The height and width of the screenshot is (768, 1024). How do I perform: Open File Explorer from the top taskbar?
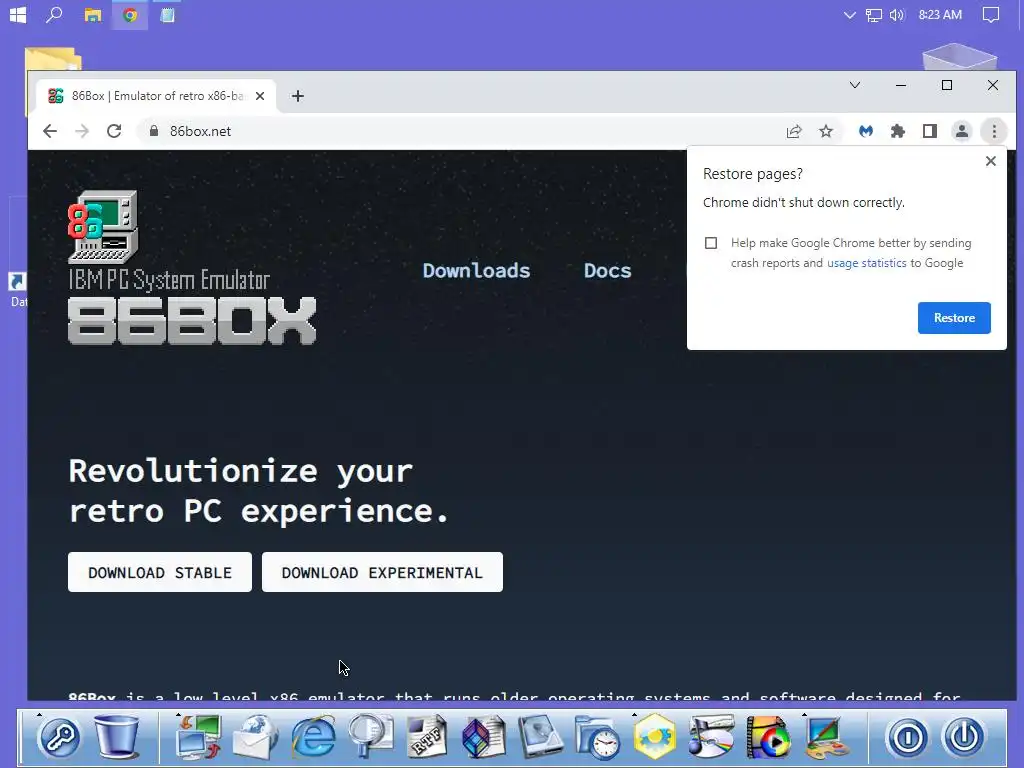click(x=93, y=15)
